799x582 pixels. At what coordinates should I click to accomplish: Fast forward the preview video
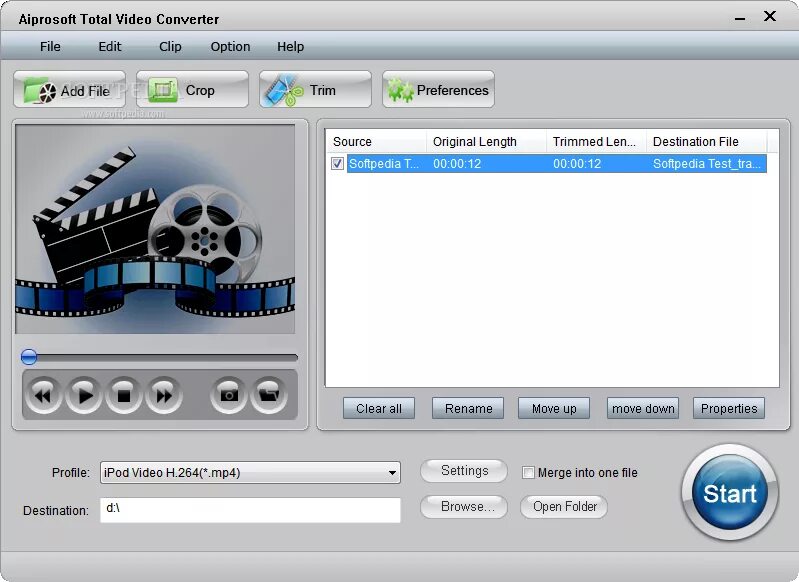(164, 395)
